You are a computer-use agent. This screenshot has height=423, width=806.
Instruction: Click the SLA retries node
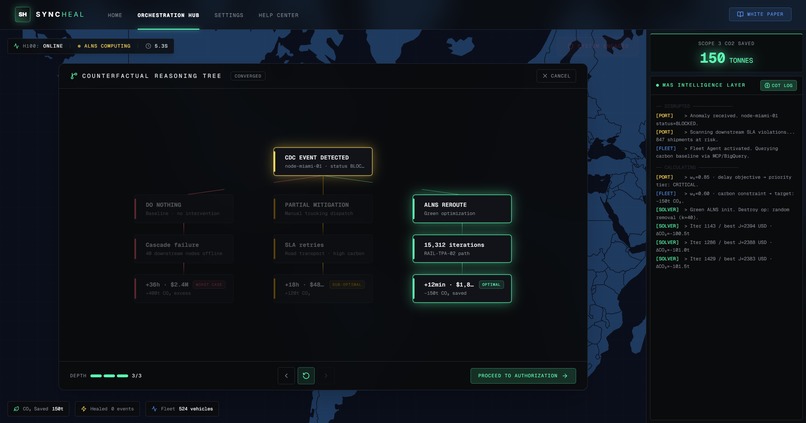pyautogui.click(x=323, y=249)
